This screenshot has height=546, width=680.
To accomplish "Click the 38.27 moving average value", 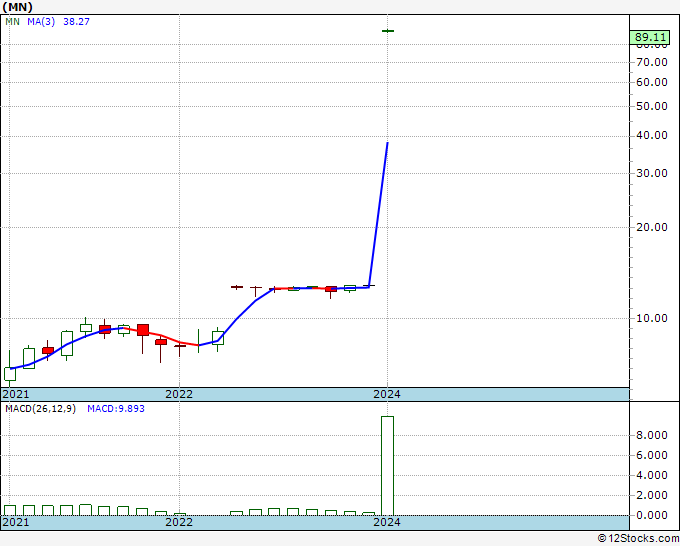I will pyautogui.click(x=76, y=22).
